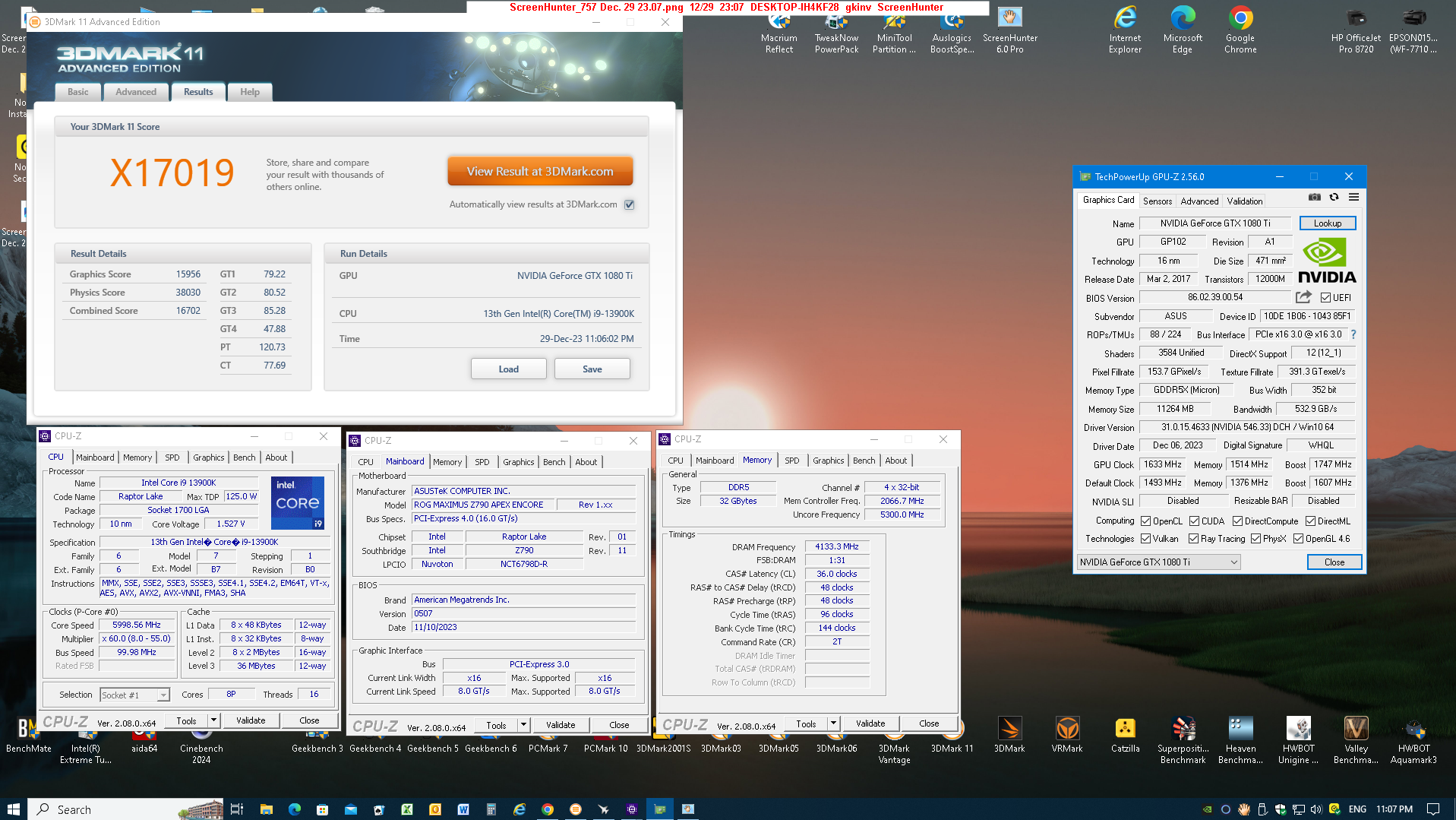Click the Save button in Run Details
Viewport: 1456px width, 820px height.
pyautogui.click(x=592, y=369)
